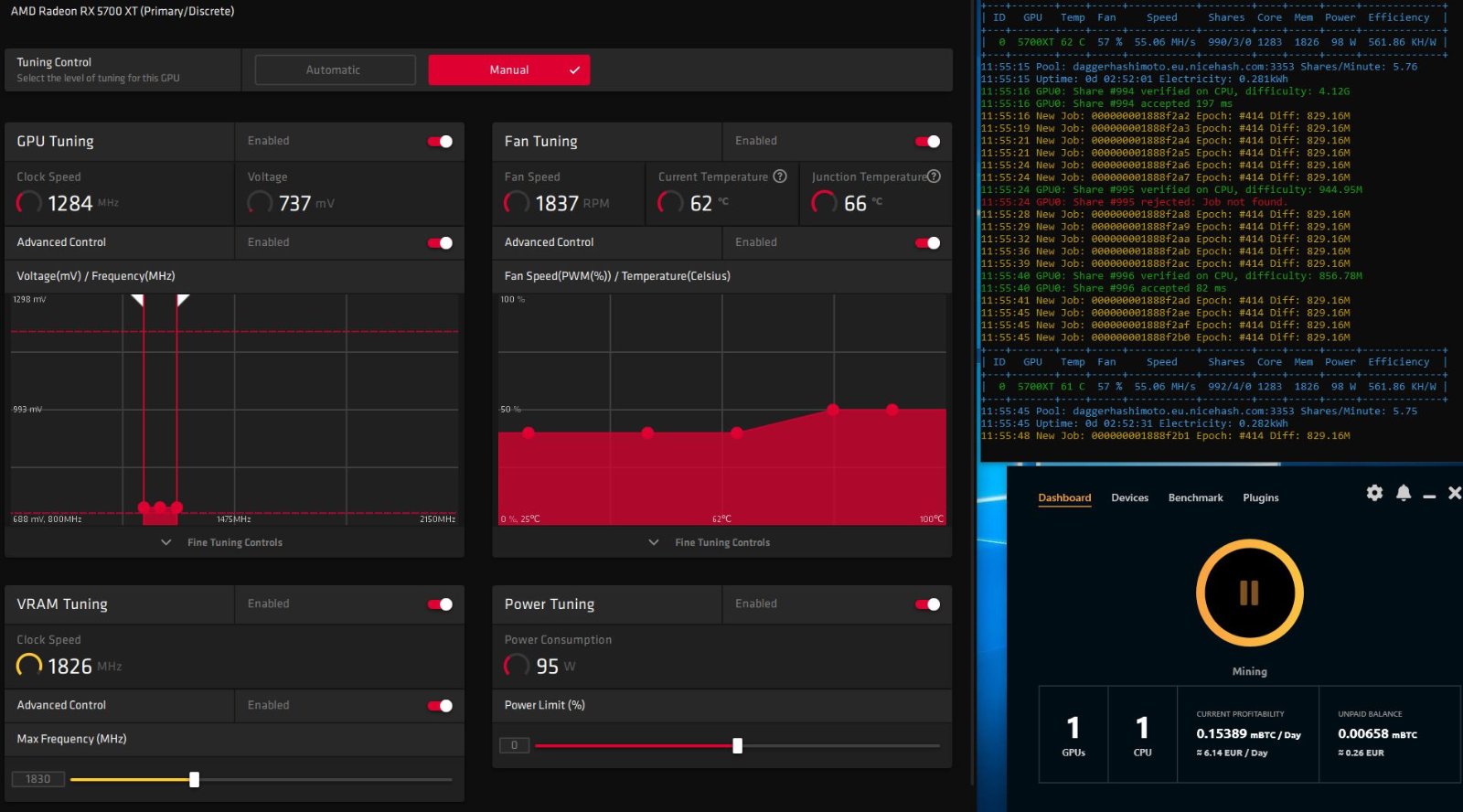This screenshot has height=812, width=1463.
Task: Click Current Profitability 0.15389 mBTC/Day
Action: 1248,734
